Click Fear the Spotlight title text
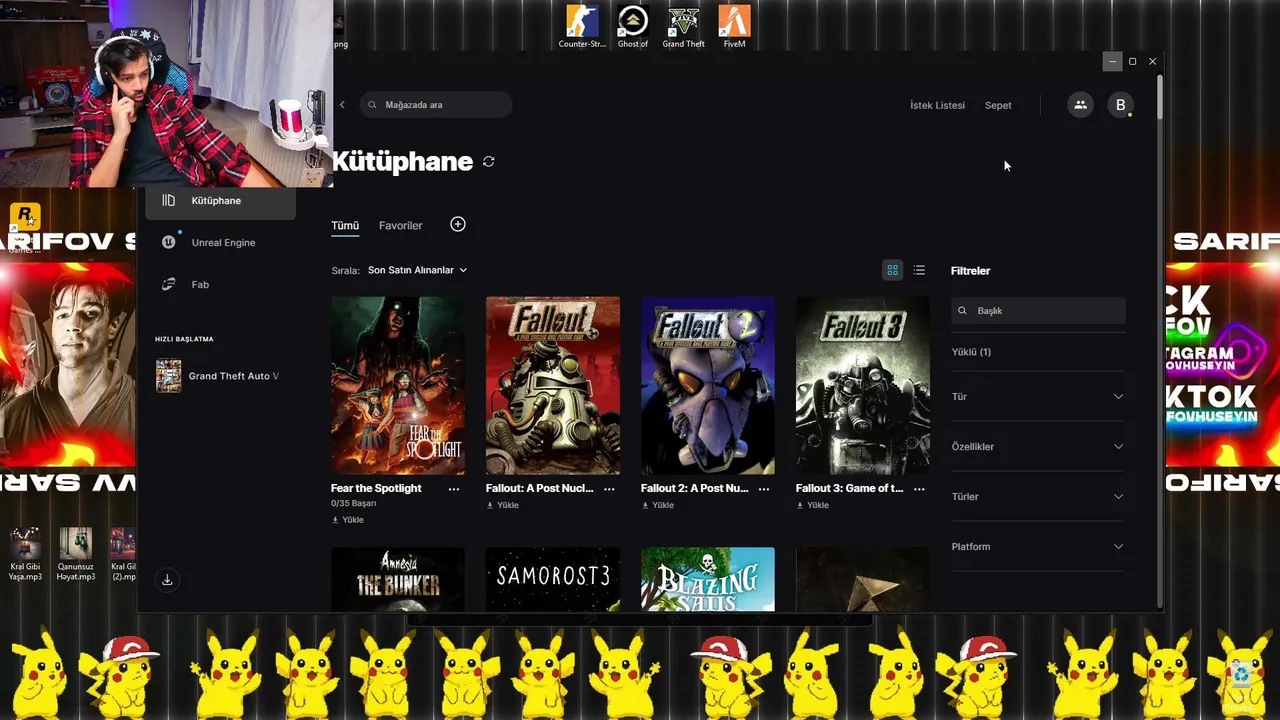 pyautogui.click(x=376, y=488)
